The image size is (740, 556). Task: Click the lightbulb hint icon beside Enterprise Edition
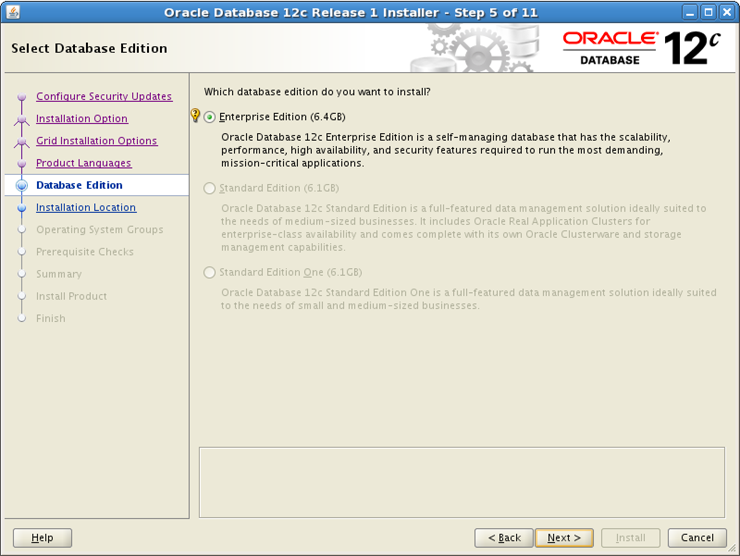[x=195, y=115]
